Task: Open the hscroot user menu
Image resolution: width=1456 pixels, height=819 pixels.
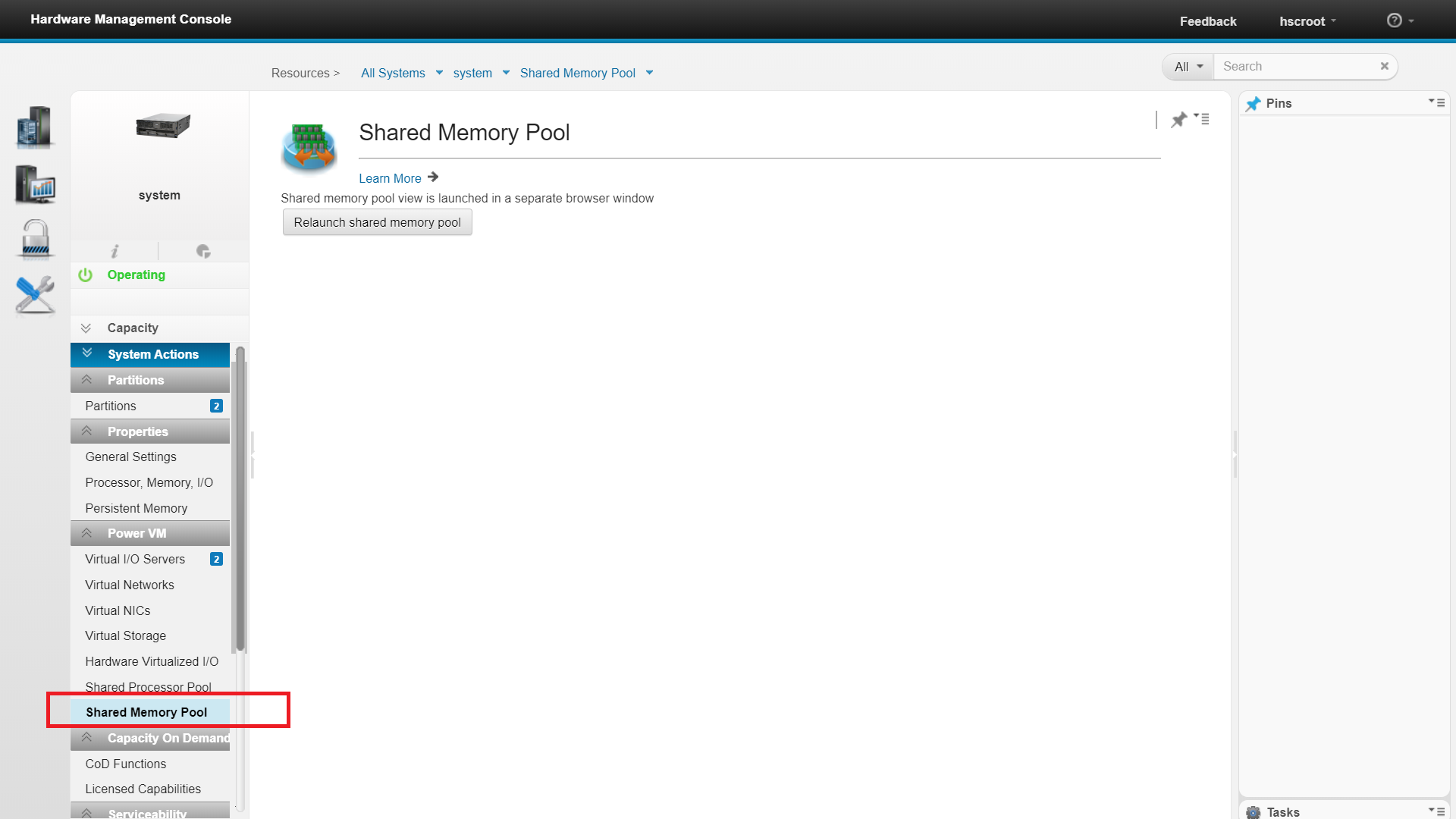Action: point(1307,21)
